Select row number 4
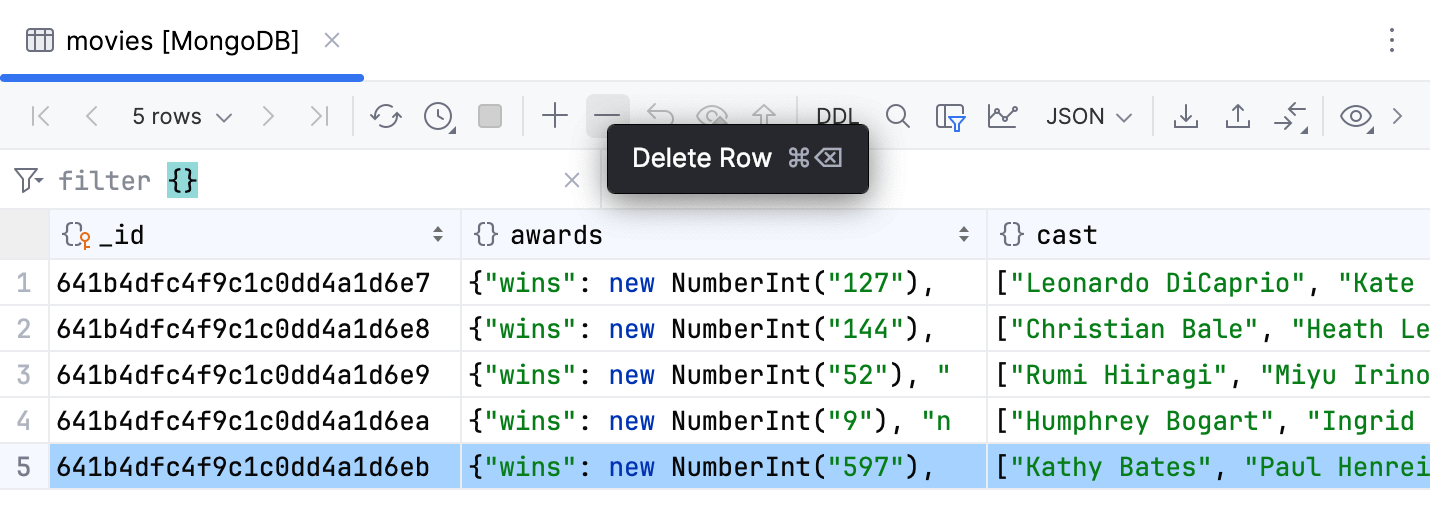This screenshot has height=510, width=1430. pos(24,421)
